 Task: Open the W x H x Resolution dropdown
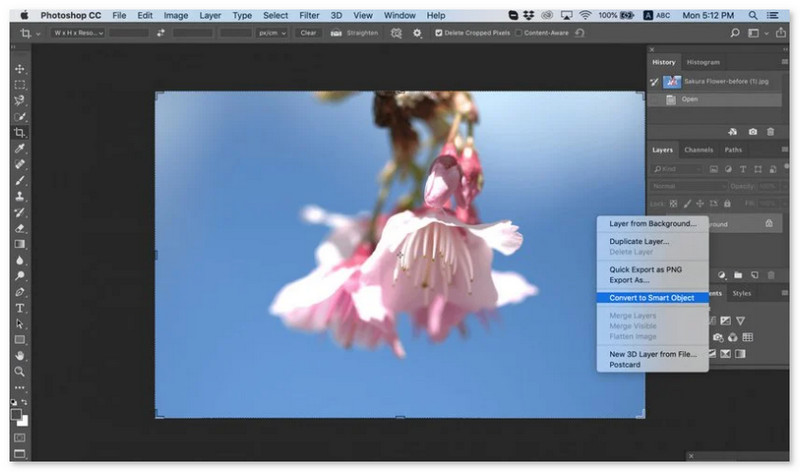point(78,33)
